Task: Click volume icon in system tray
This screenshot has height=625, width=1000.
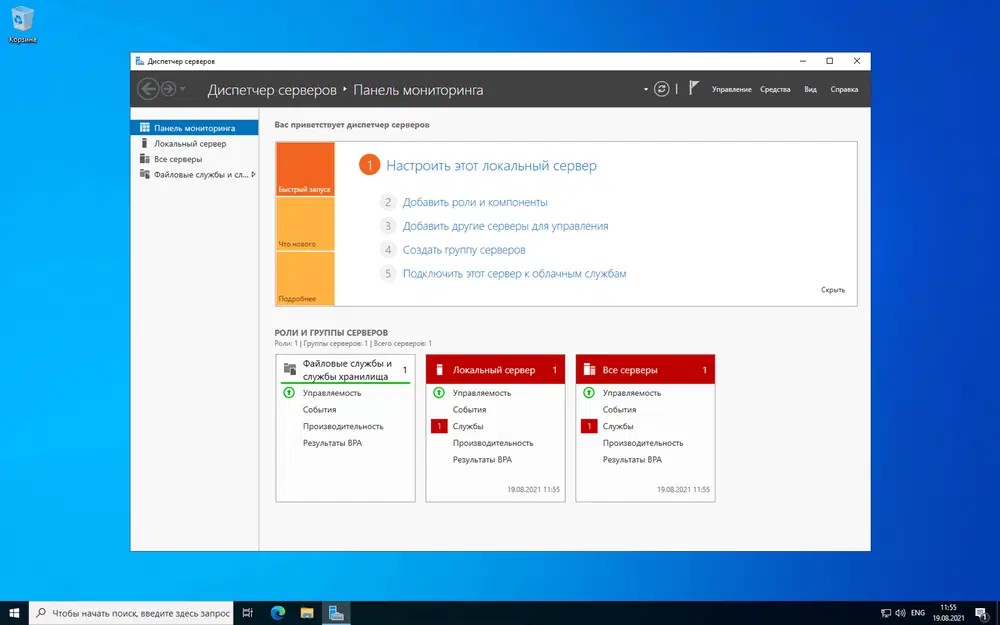Action: (901, 613)
